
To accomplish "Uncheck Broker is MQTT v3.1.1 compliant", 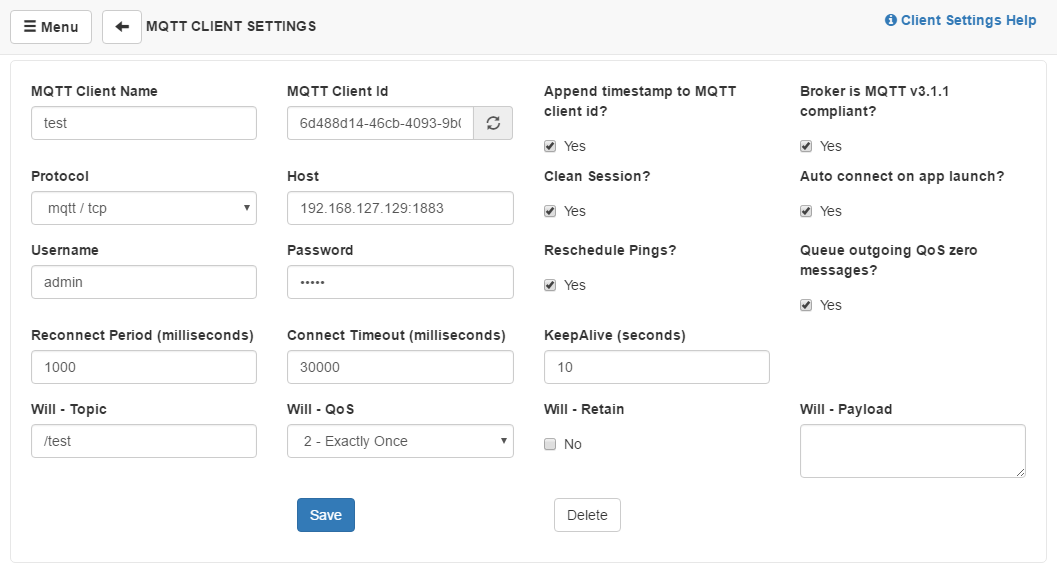I will 806,146.
